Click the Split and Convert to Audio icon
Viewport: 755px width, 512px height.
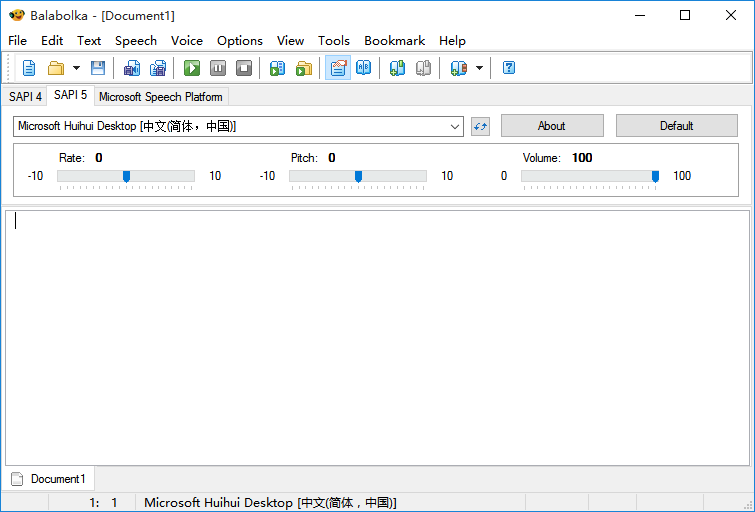coord(158,68)
